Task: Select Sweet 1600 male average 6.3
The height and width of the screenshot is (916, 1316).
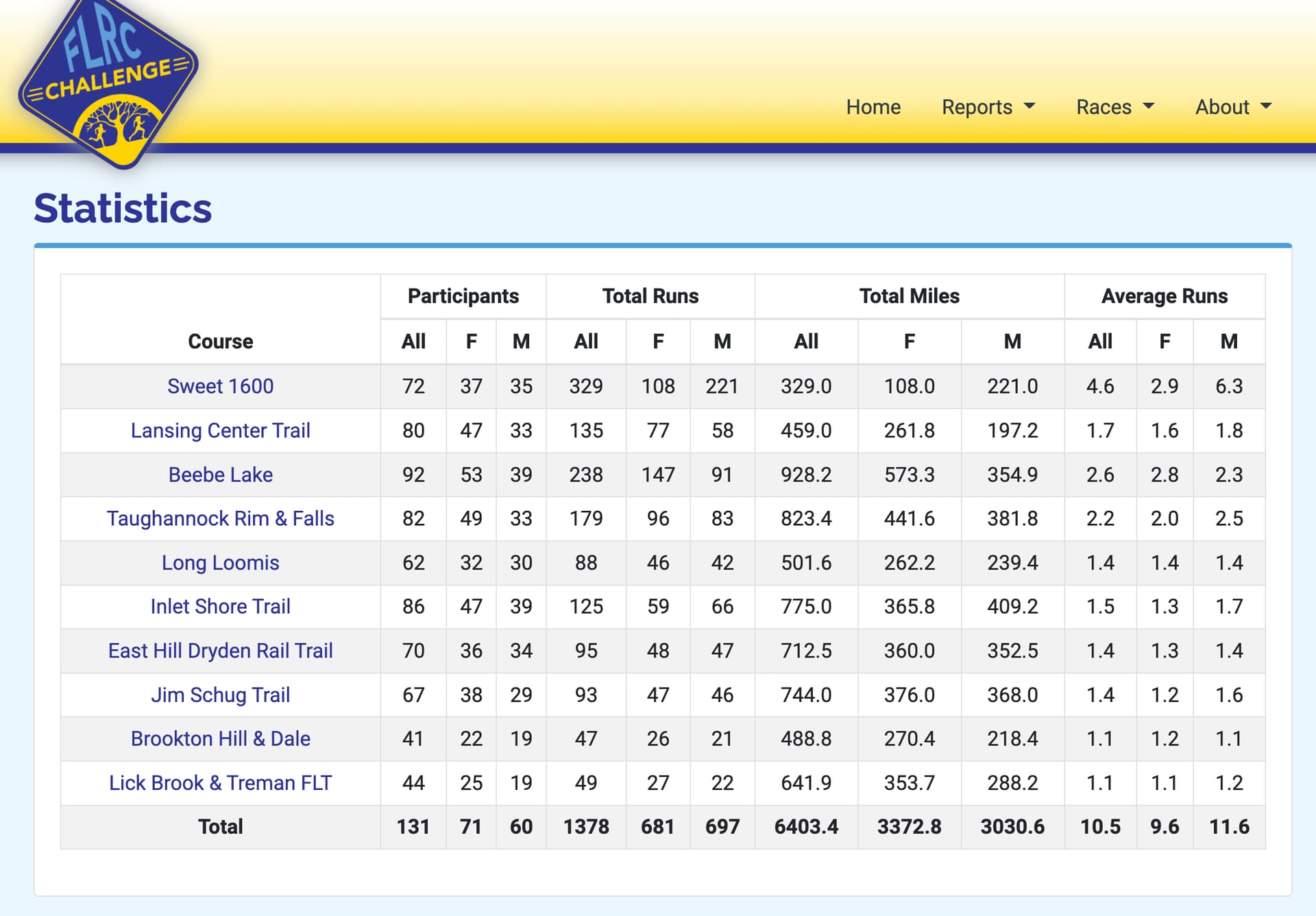Action: 1229,386
